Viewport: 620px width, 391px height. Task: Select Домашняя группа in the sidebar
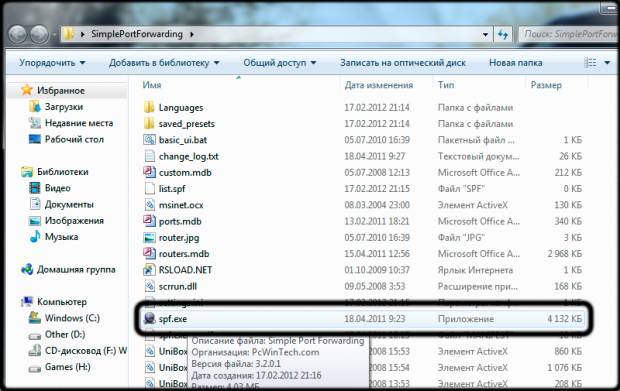coord(76,269)
